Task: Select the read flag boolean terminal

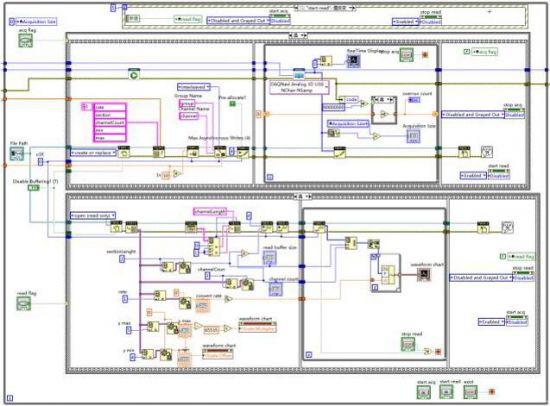Action: click(24, 303)
